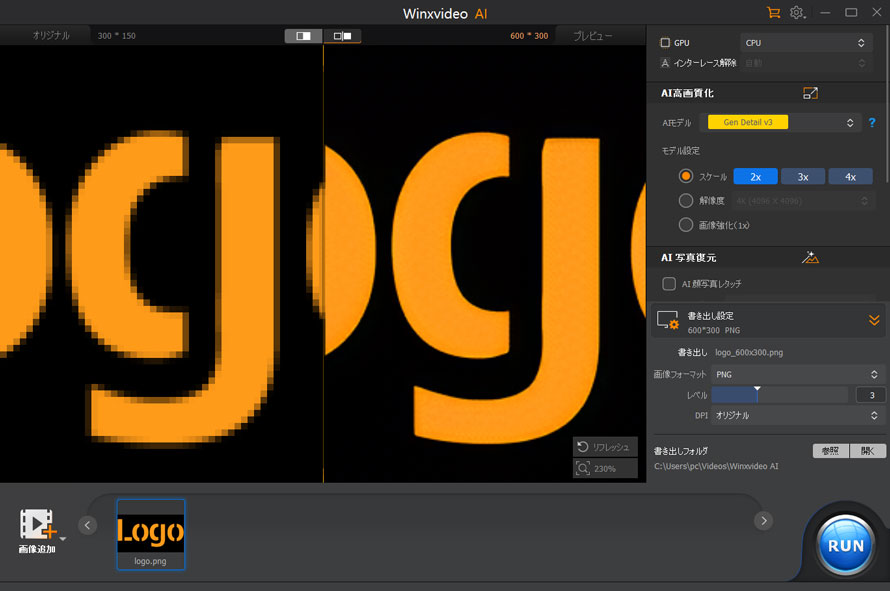Image resolution: width=890 pixels, height=591 pixels.
Task: Select the 4x scale option
Action: 850,177
